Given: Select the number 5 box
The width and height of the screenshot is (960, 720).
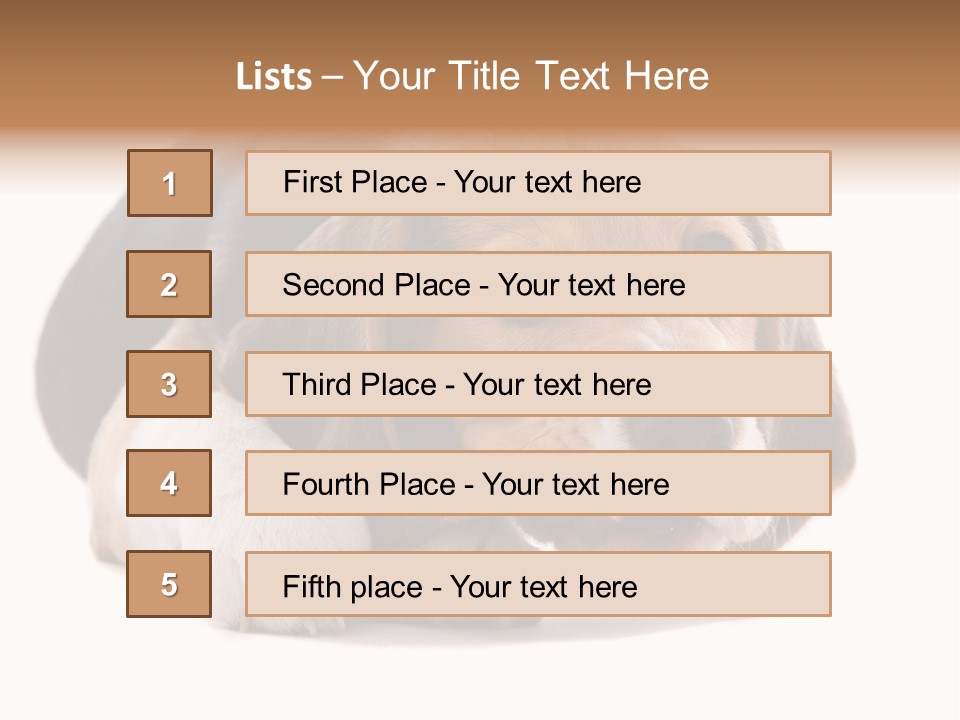Looking at the screenshot, I should [169, 584].
